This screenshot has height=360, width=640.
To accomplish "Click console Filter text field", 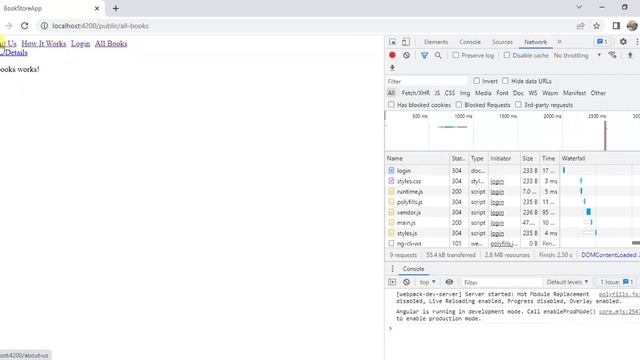I will 501,282.
